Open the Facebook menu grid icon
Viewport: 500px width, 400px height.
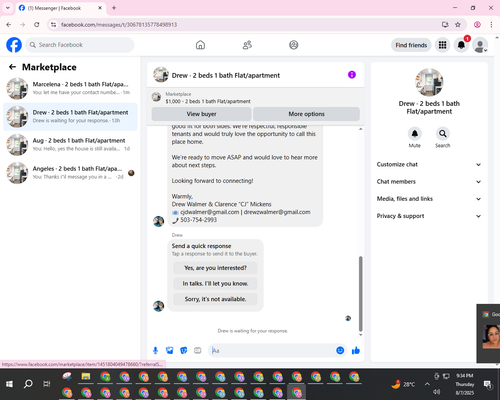(x=442, y=45)
